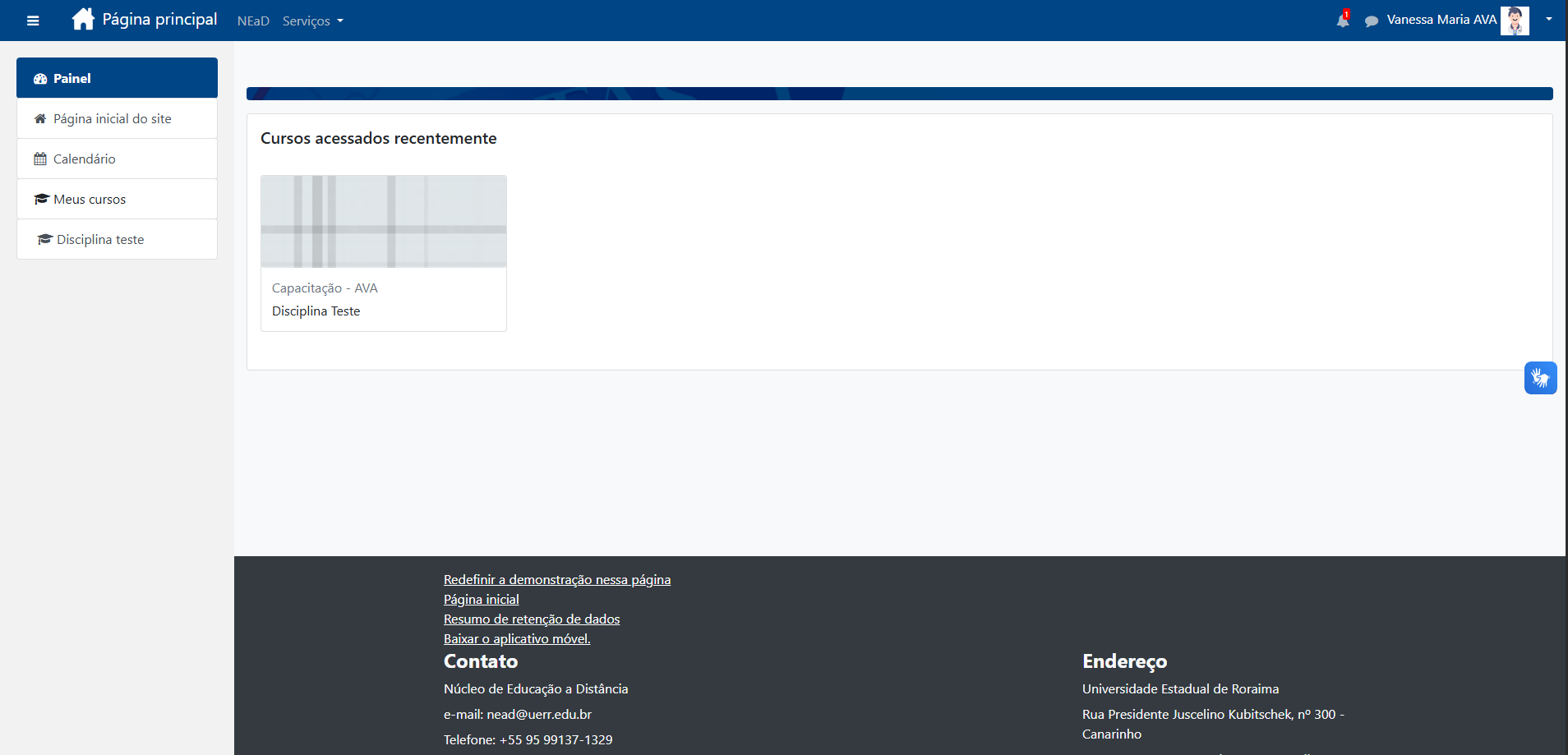Click the Disciplina Teste course title
The width and height of the screenshot is (1568, 755).
click(316, 311)
